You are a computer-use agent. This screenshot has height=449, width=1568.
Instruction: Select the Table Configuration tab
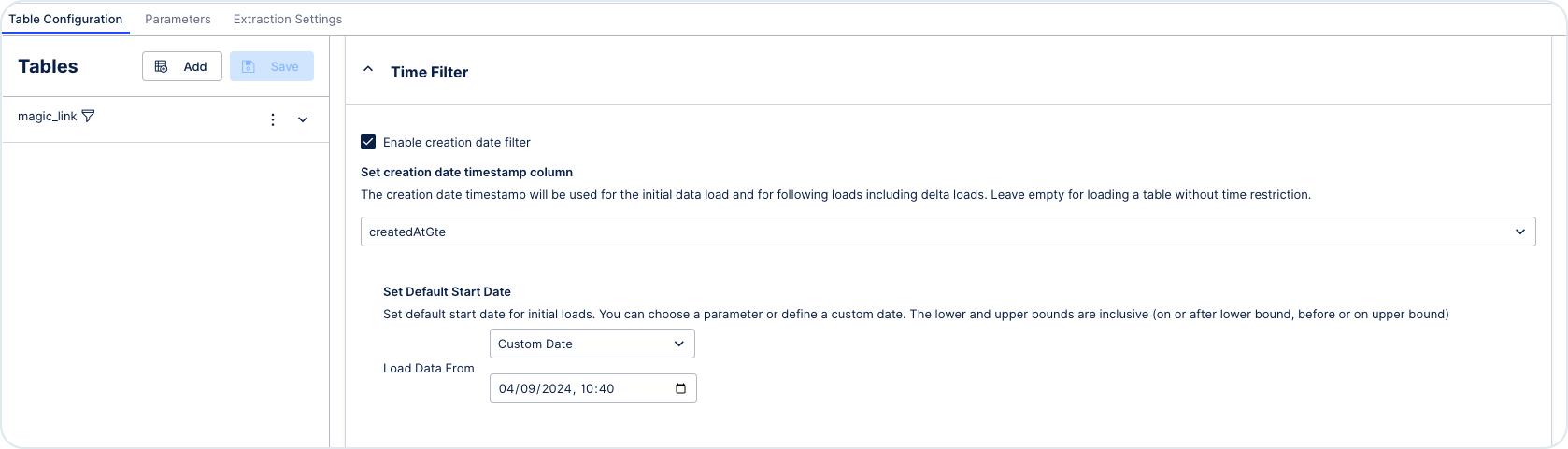65,19
